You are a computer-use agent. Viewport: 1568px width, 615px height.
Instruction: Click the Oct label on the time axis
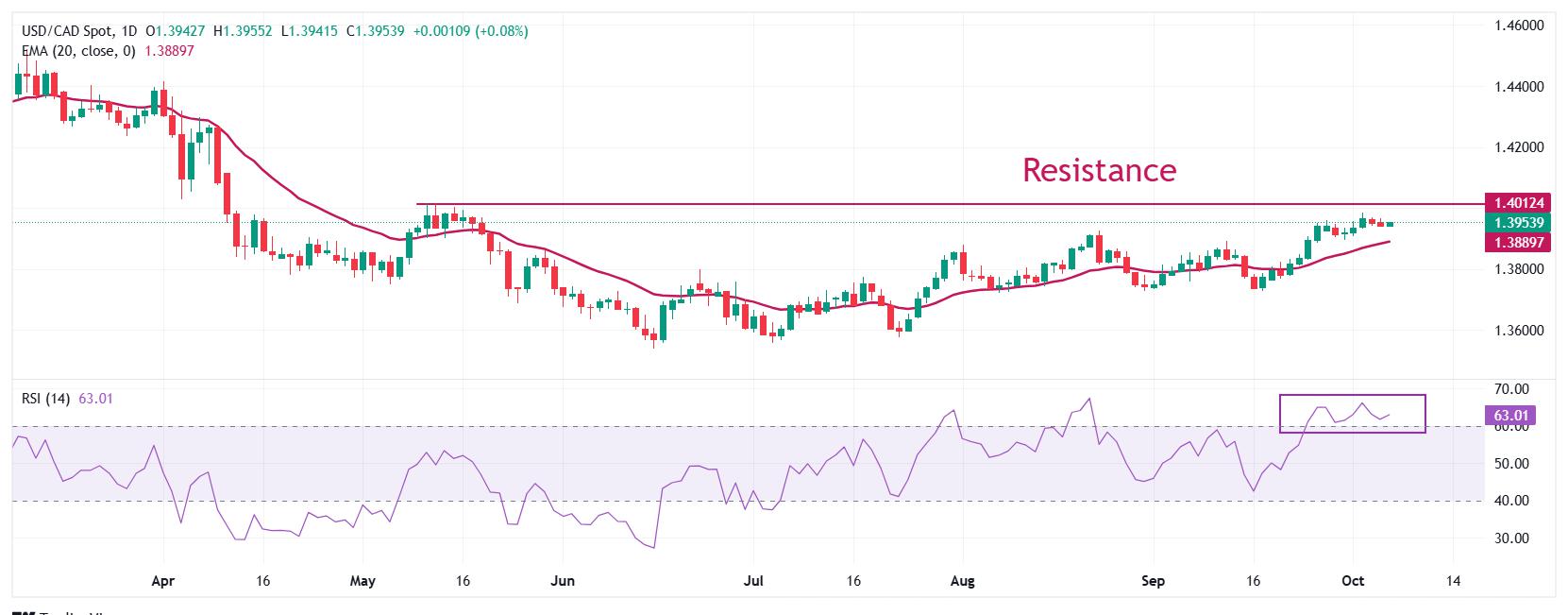[x=1353, y=581]
